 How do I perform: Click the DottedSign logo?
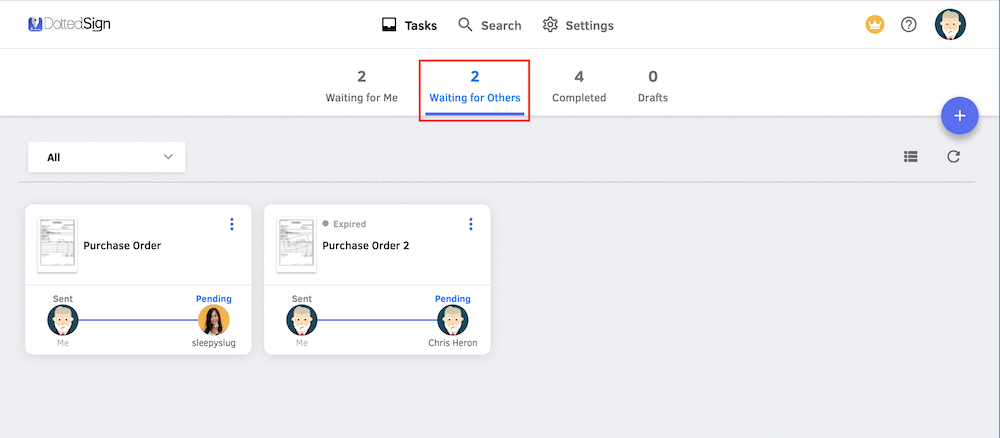point(69,24)
